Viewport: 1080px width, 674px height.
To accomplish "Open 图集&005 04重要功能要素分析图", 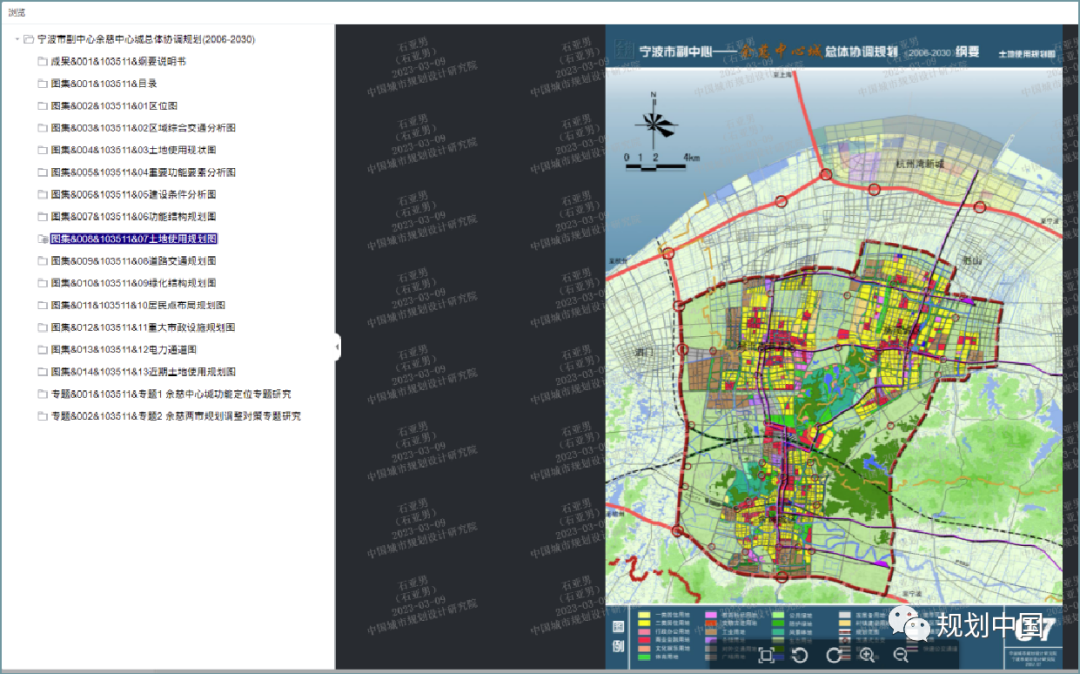I will [x=143, y=172].
